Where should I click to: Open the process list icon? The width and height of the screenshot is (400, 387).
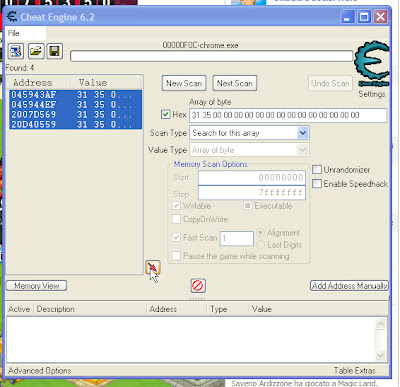[16, 51]
